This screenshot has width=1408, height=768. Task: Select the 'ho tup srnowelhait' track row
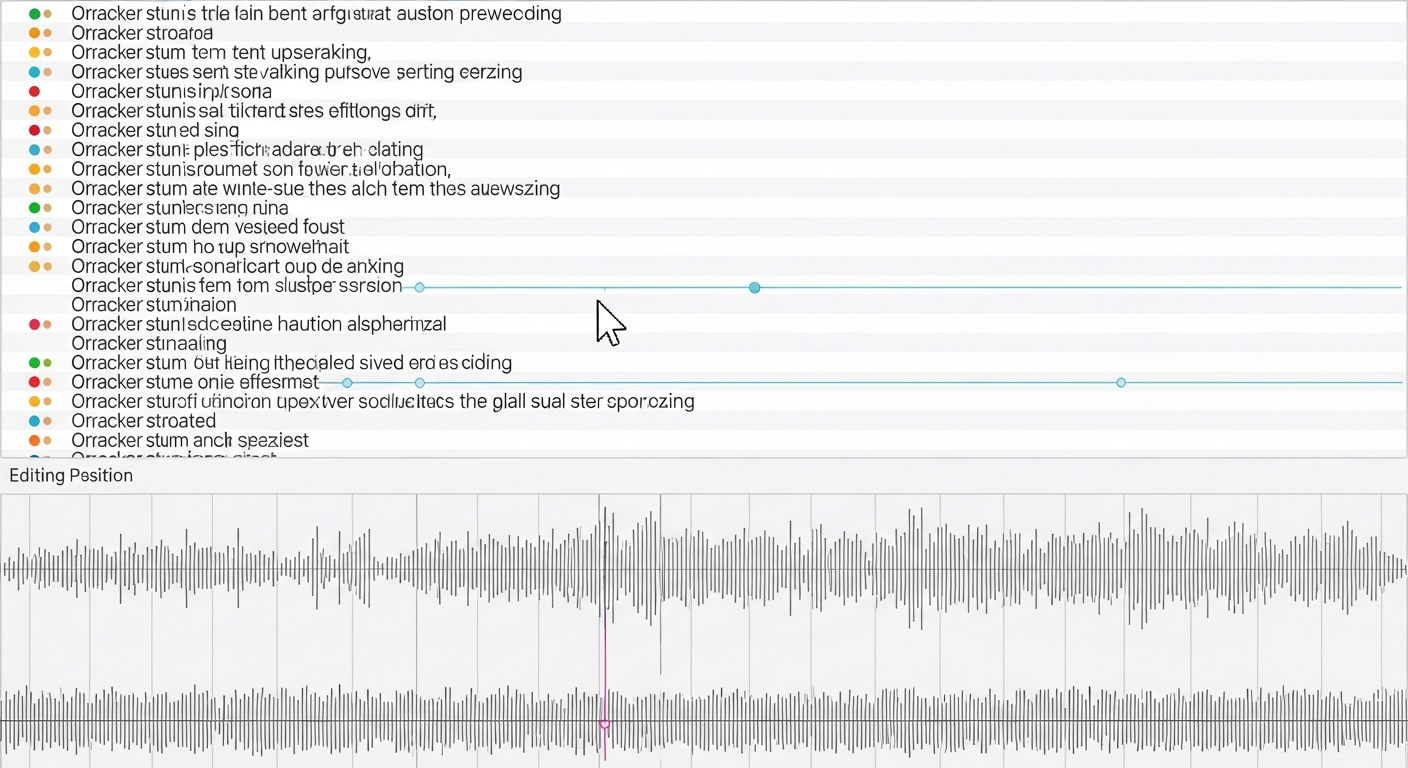(210, 247)
